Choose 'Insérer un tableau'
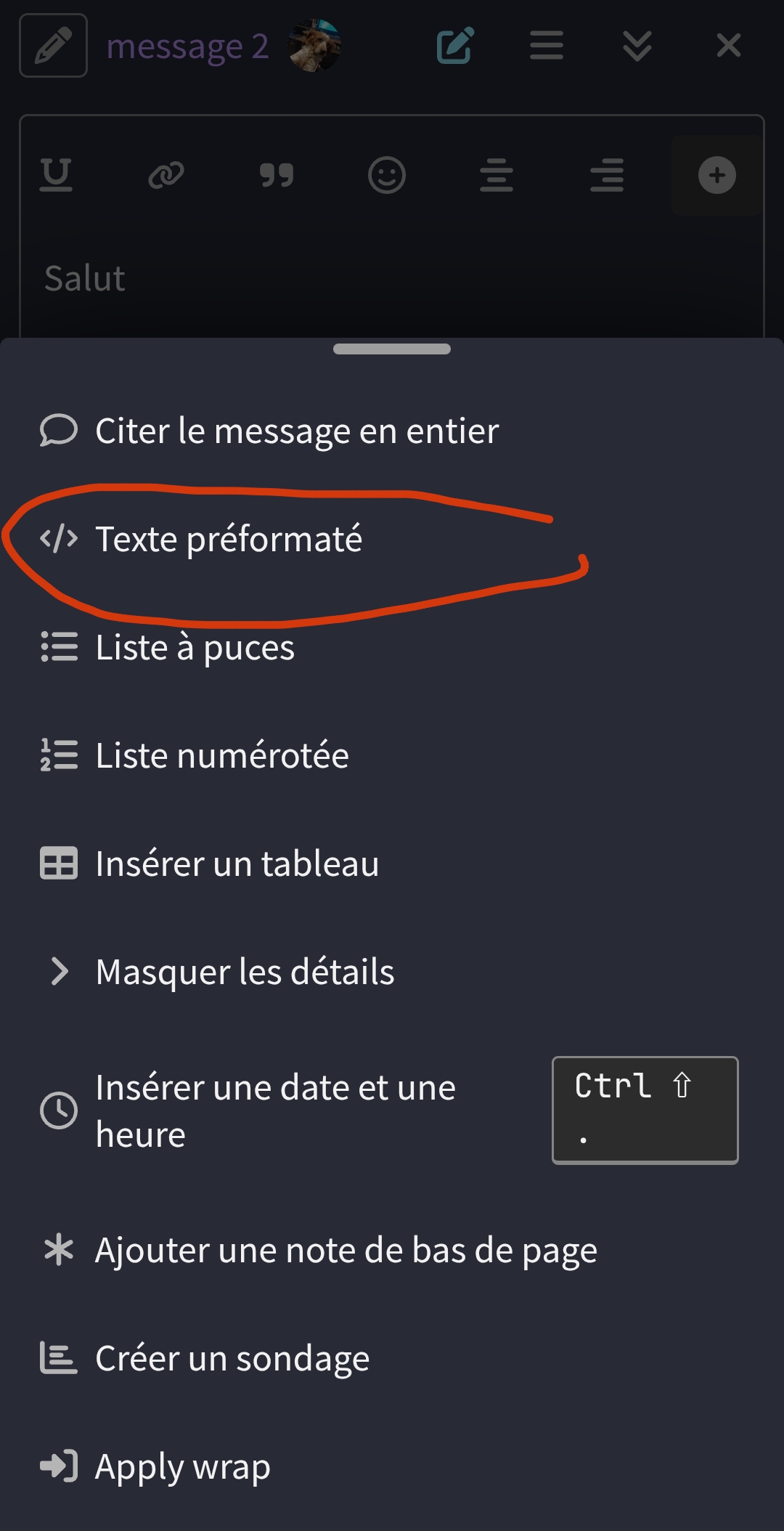This screenshot has height=1531, width=784. (237, 864)
